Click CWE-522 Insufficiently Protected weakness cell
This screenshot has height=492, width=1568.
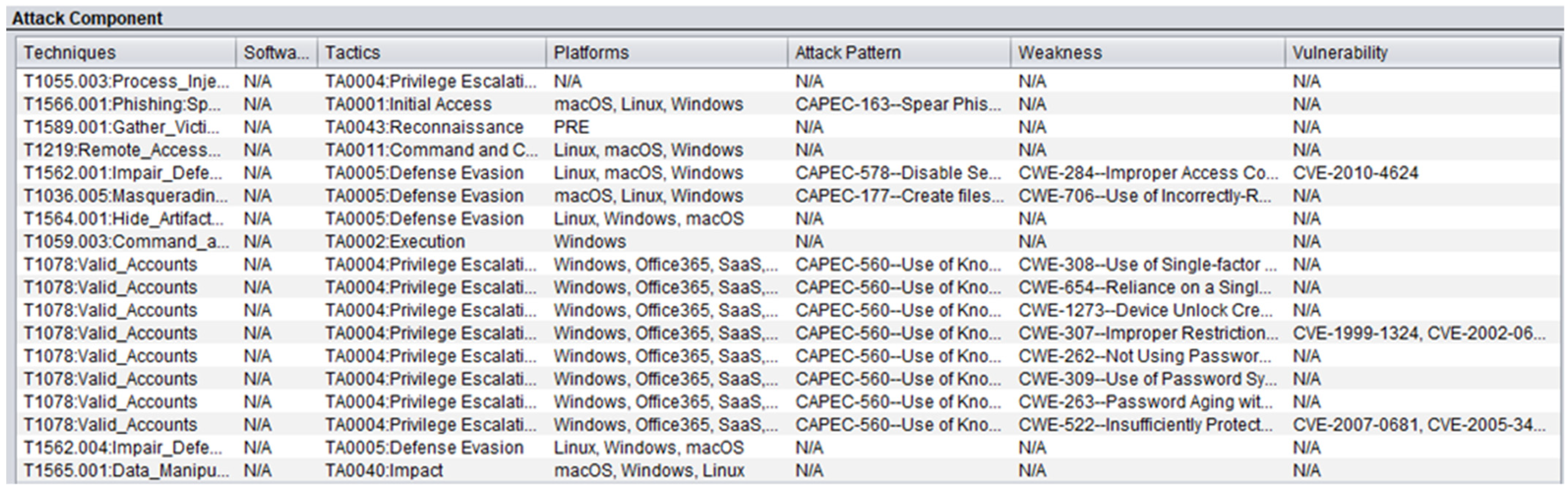tap(1147, 425)
